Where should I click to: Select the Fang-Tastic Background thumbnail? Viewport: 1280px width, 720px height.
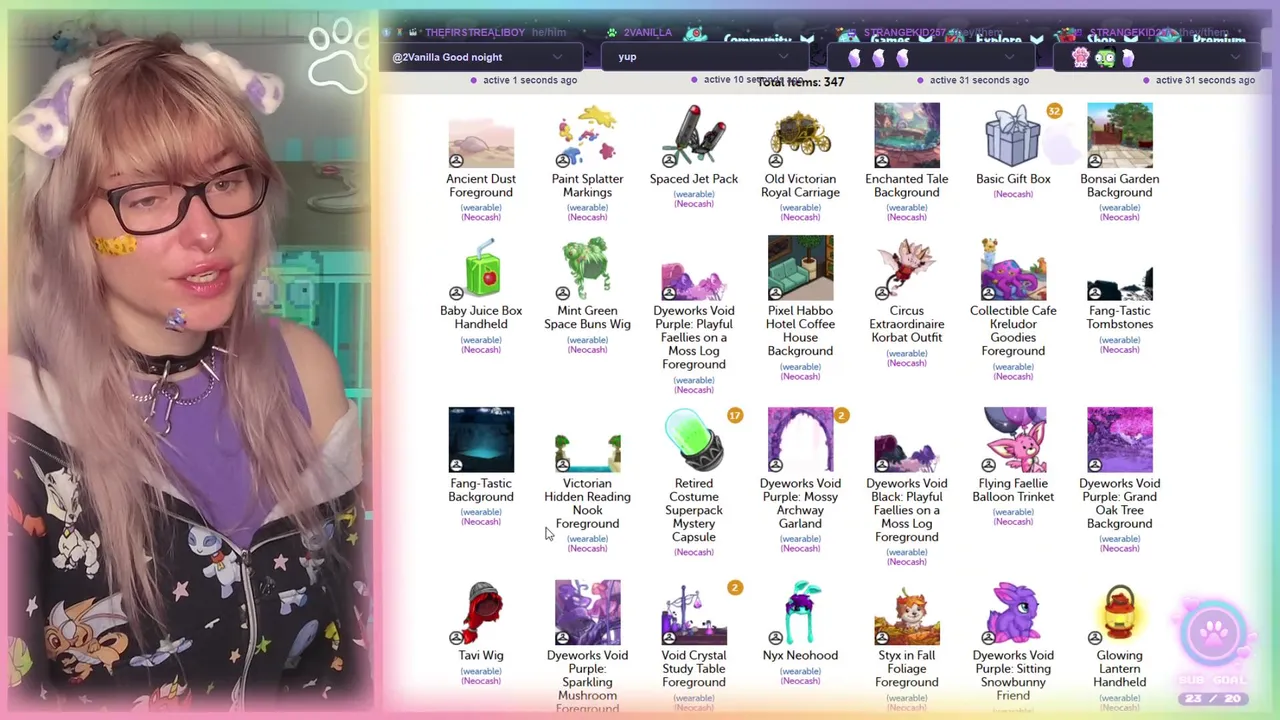481,439
